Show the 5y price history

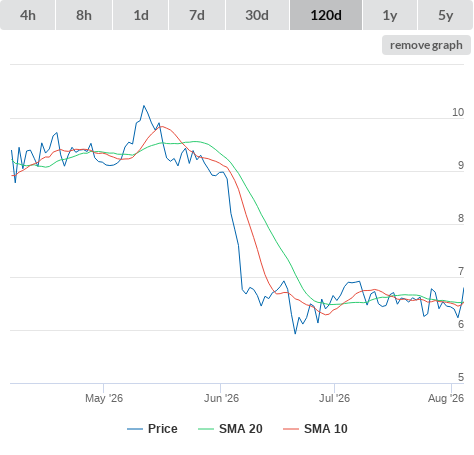(445, 15)
